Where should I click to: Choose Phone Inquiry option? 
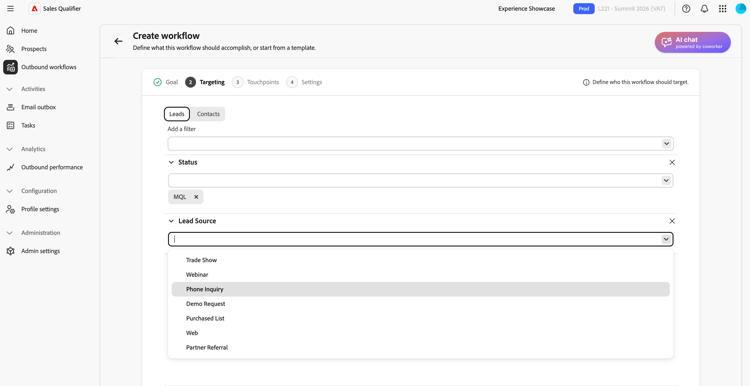420,289
